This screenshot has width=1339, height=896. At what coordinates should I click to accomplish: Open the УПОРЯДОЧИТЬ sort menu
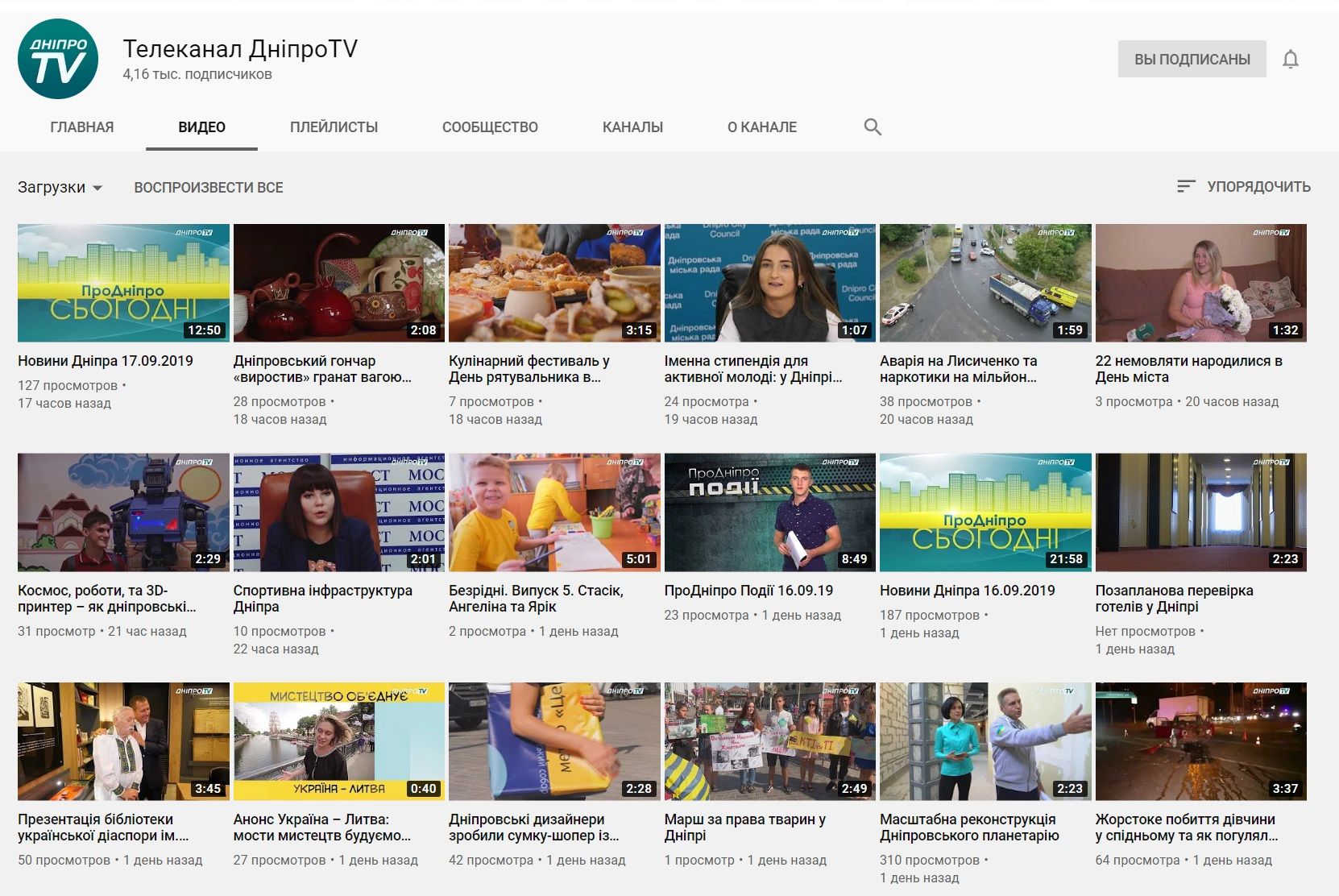pyautogui.click(x=1258, y=187)
